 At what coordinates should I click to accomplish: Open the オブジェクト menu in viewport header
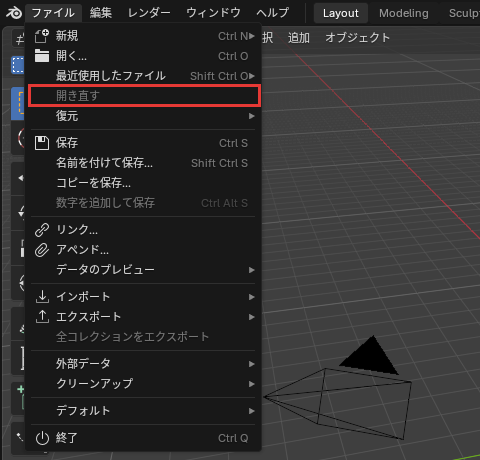tap(357, 38)
